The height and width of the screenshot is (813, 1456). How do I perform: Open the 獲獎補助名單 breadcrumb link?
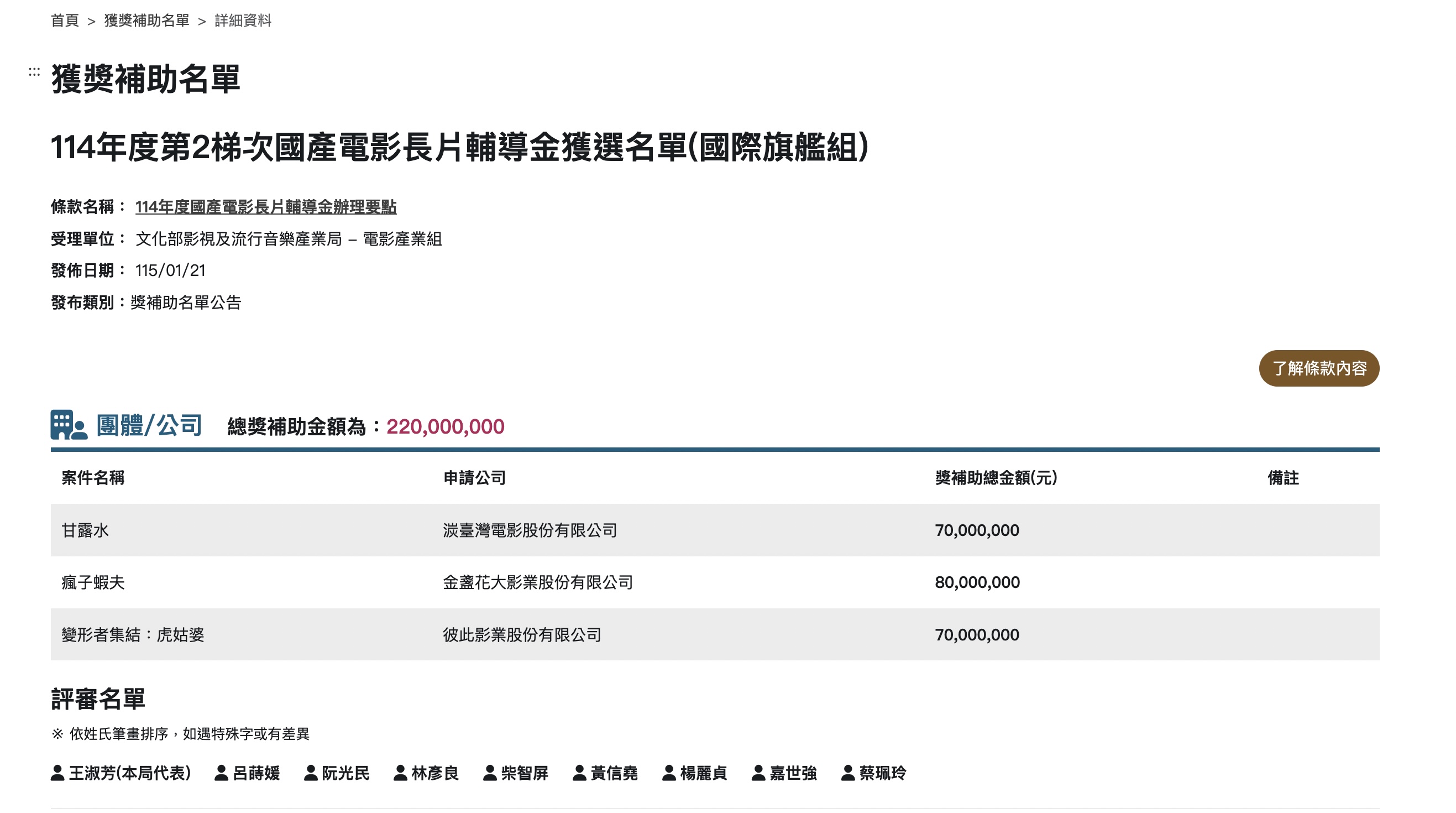tap(146, 21)
